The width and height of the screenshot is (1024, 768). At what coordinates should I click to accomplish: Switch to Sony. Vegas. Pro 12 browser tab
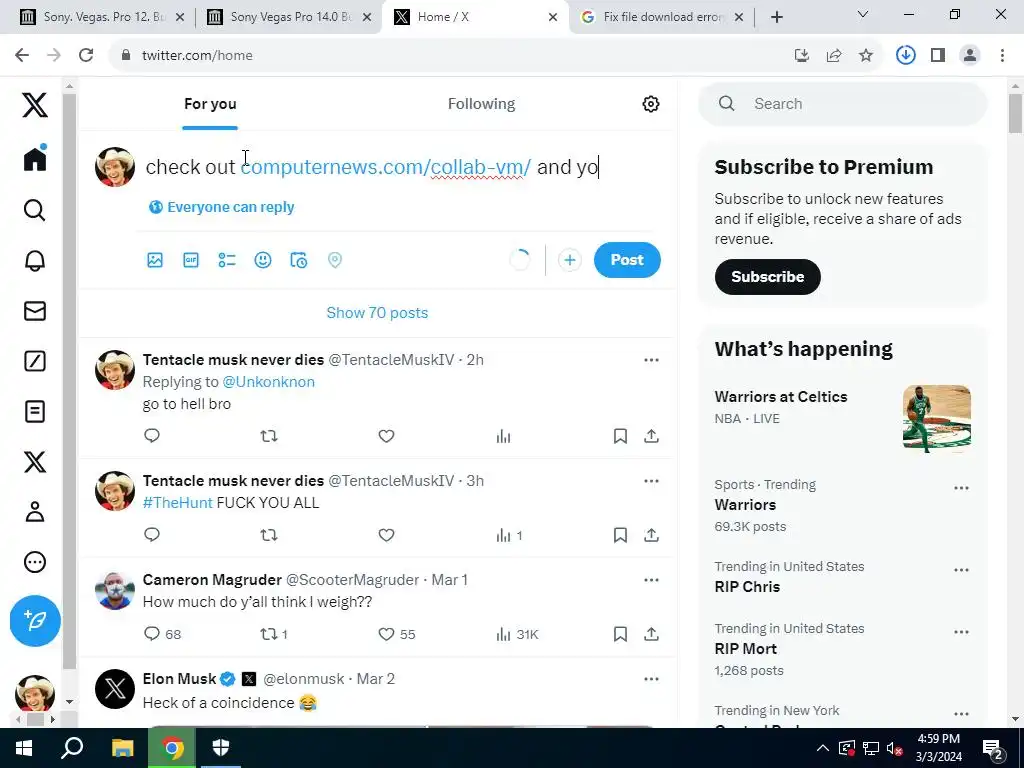pyautogui.click(x=103, y=17)
